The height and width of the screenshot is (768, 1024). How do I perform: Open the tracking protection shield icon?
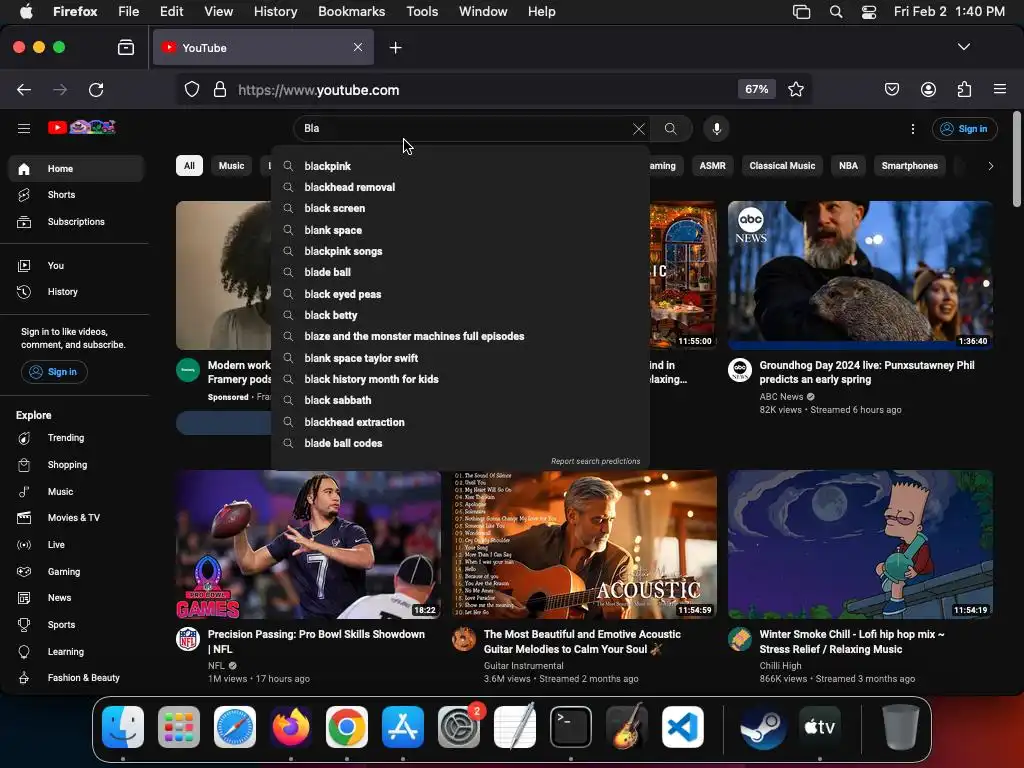[x=191, y=89]
